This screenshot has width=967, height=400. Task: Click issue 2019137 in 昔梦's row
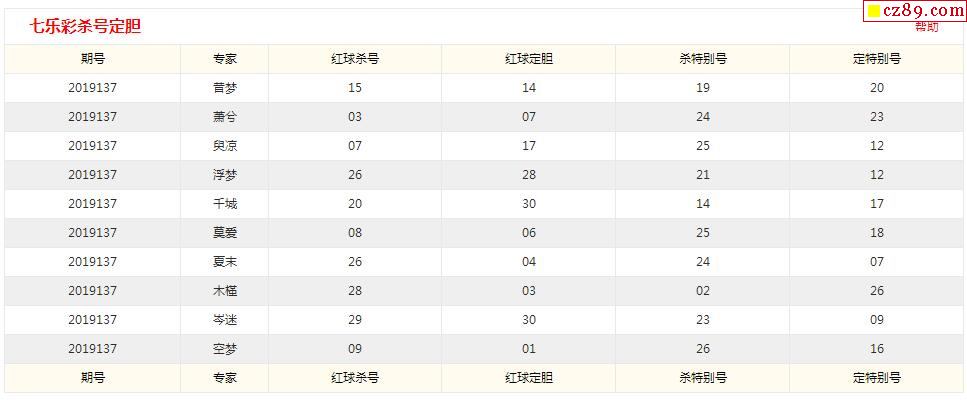93,88
